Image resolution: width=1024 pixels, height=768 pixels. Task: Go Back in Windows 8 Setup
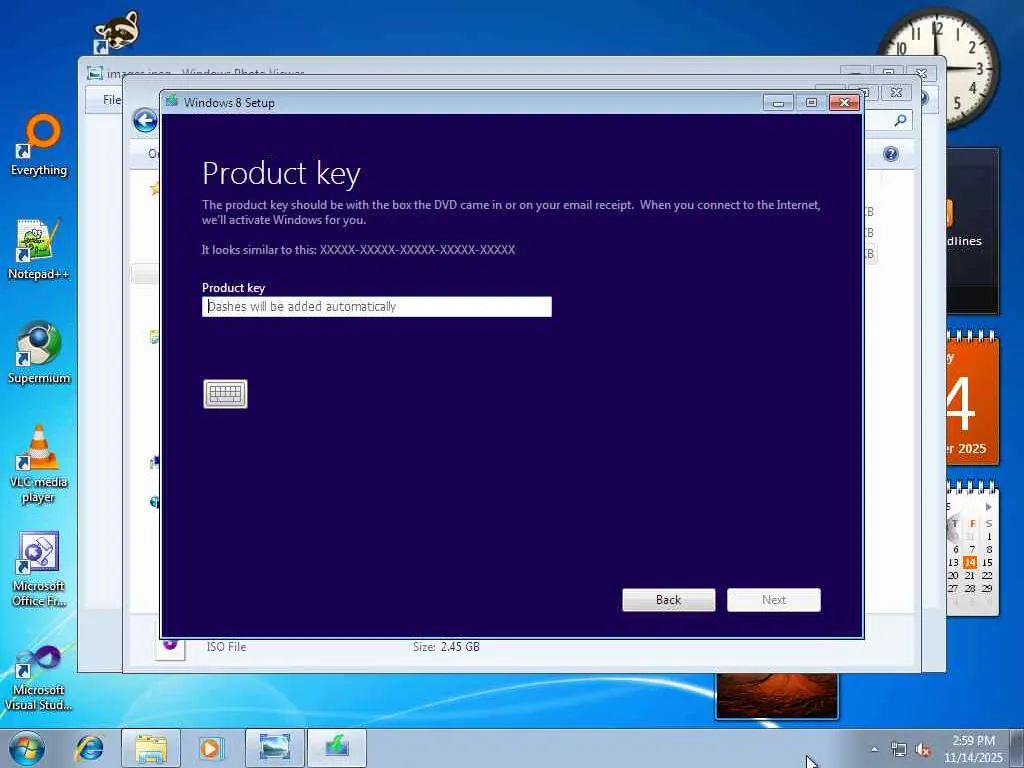pos(668,600)
